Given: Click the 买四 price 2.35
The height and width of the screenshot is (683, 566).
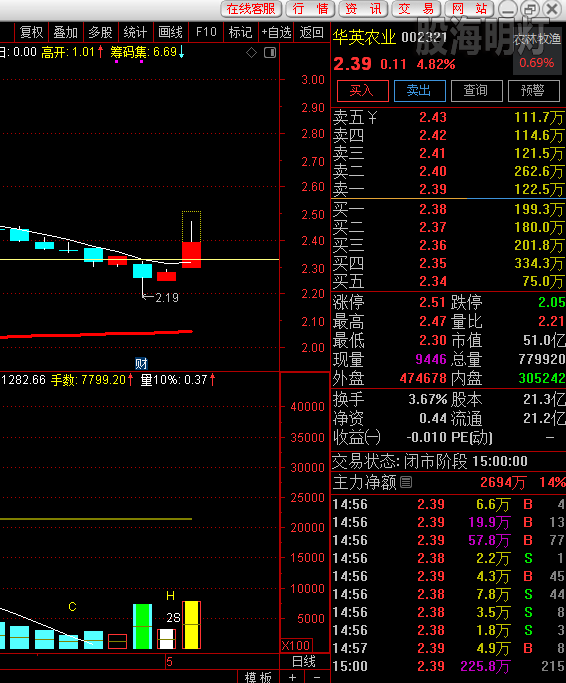Looking at the screenshot, I should [x=433, y=263].
